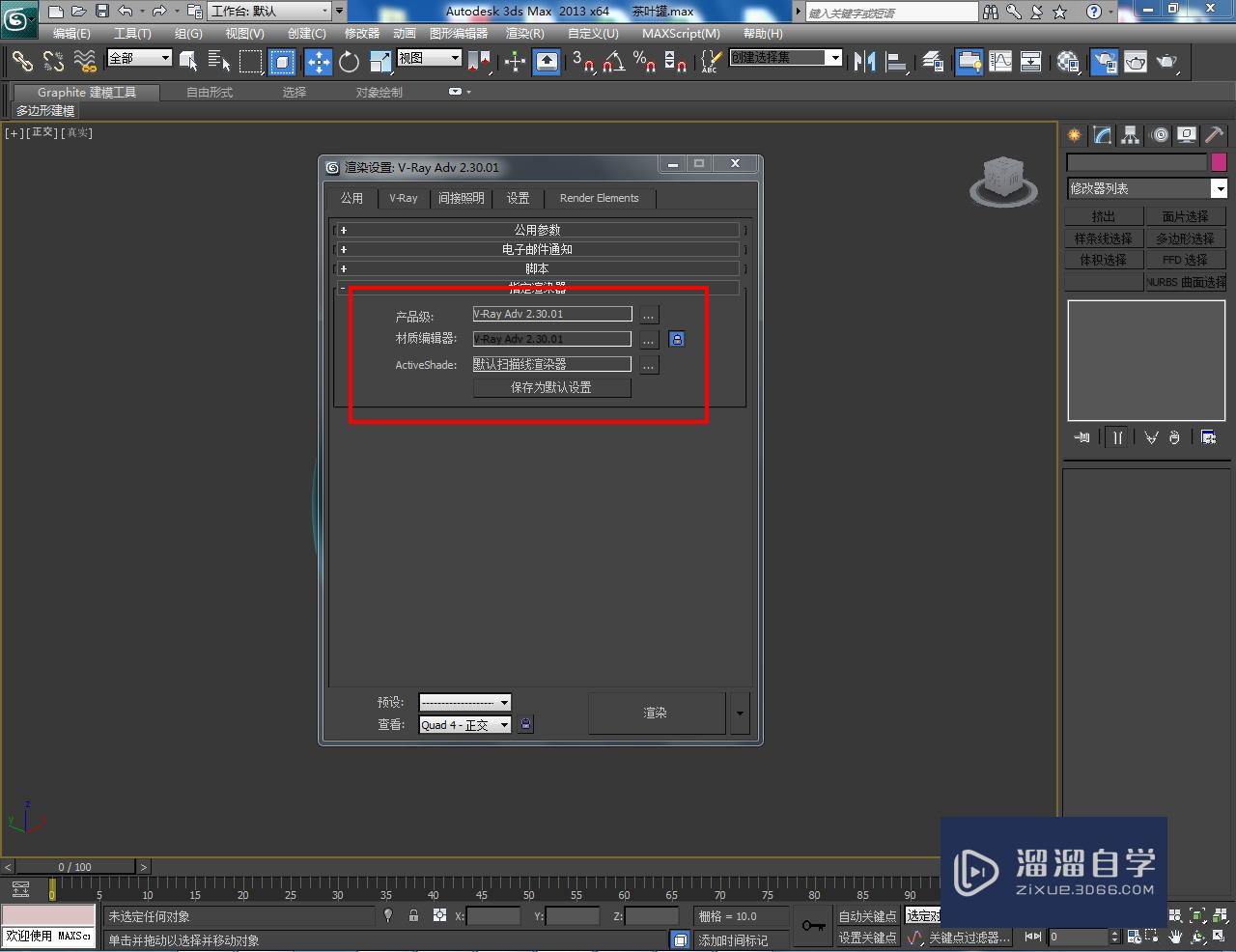This screenshot has height=952, width=1236.
Task: Open the MAXScript(M) menu
Action: 681,33
